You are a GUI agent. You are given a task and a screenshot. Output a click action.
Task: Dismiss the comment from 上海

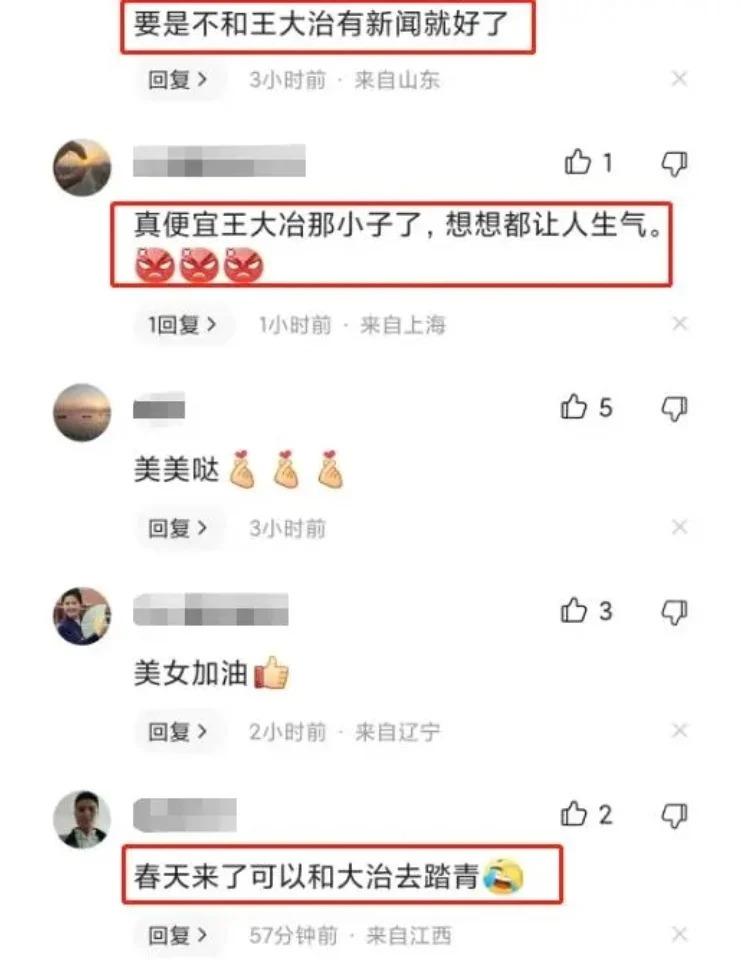pyautogui.click(x=679, y=323)
